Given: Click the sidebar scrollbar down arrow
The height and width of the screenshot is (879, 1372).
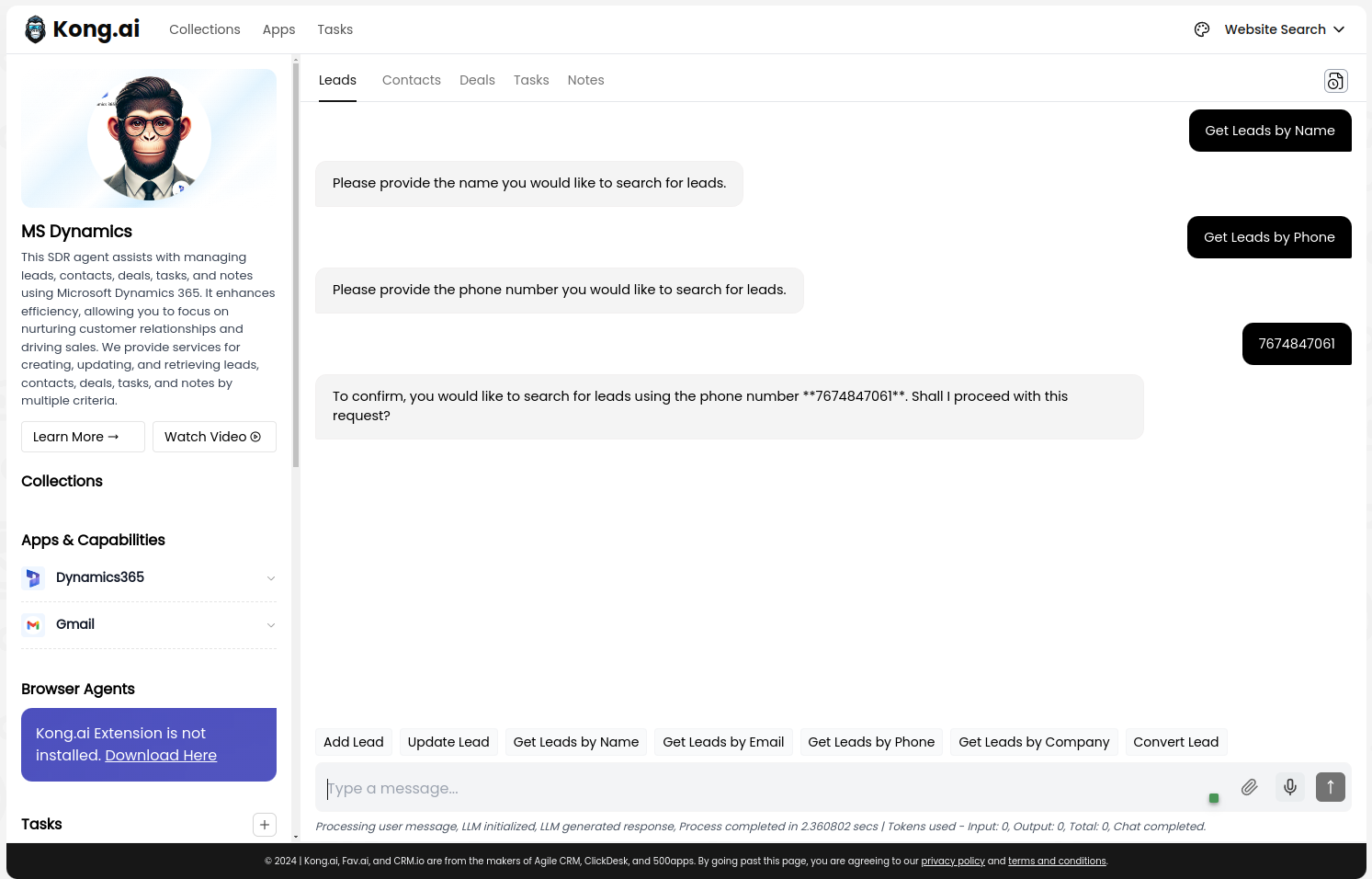Looking at the screenshot, I should tap(296, 837).
